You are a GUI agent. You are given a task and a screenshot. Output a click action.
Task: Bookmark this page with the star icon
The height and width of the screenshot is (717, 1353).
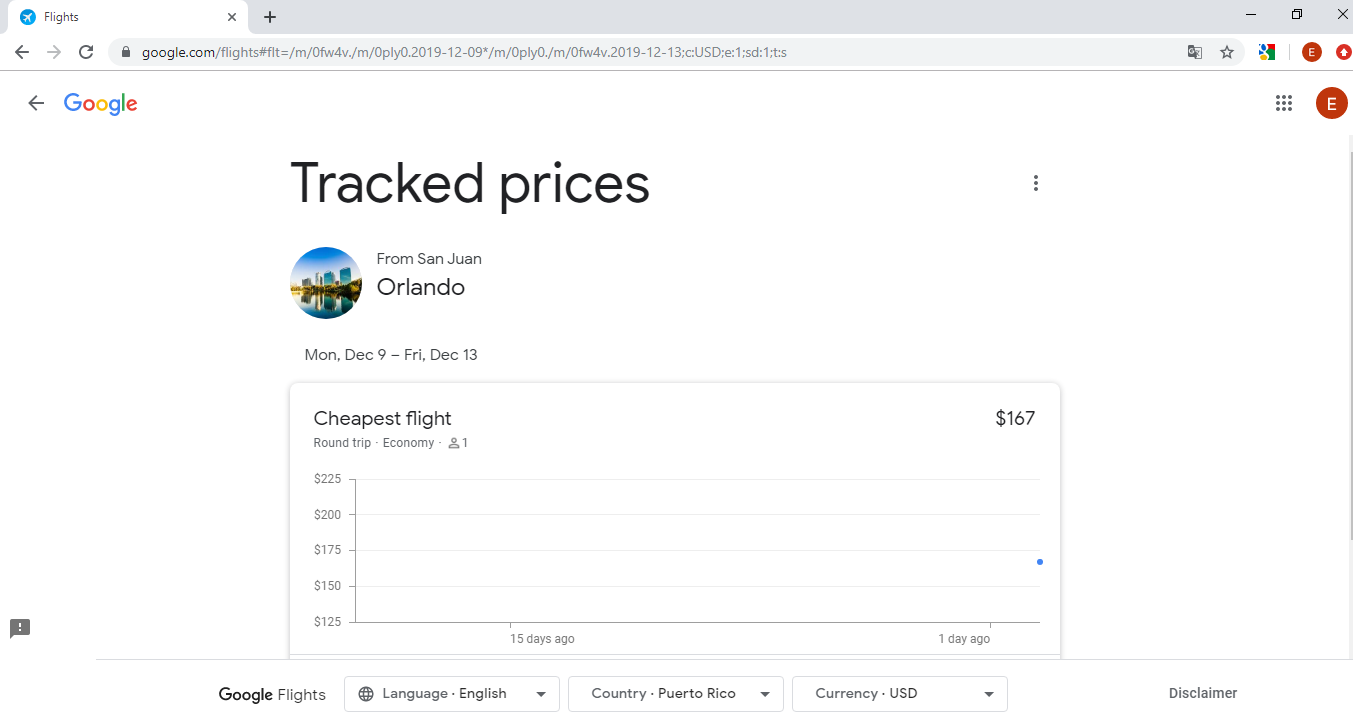(1227, 52)
